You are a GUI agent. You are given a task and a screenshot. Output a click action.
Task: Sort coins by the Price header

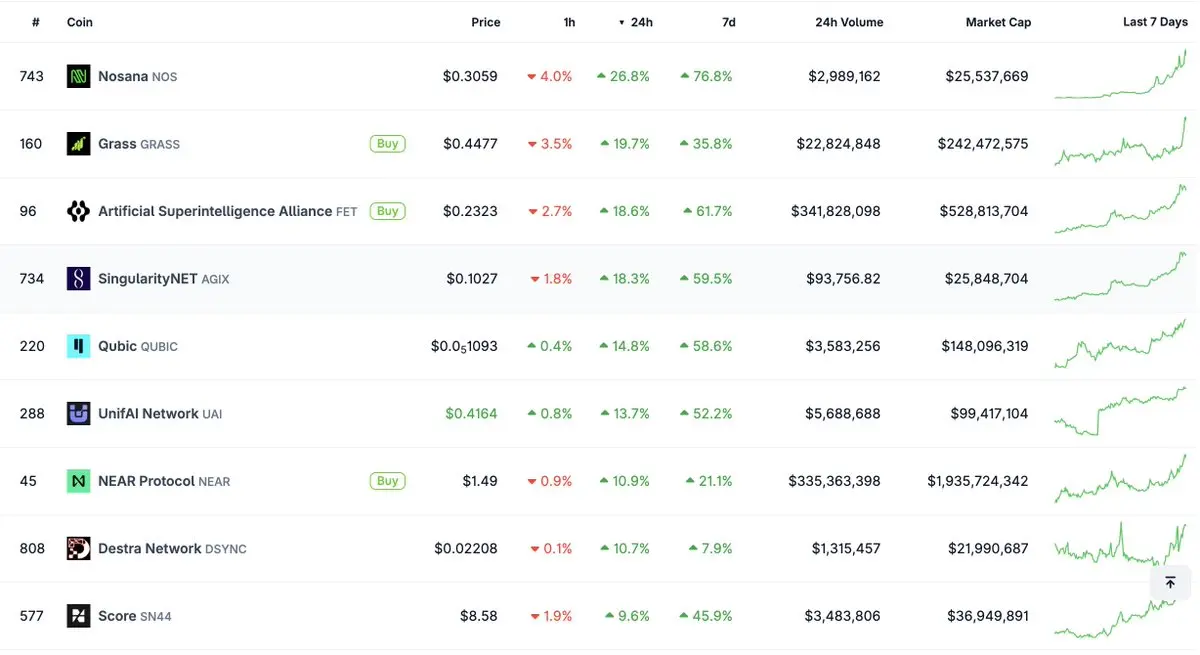pyautogui.click(x=486, y=22)
